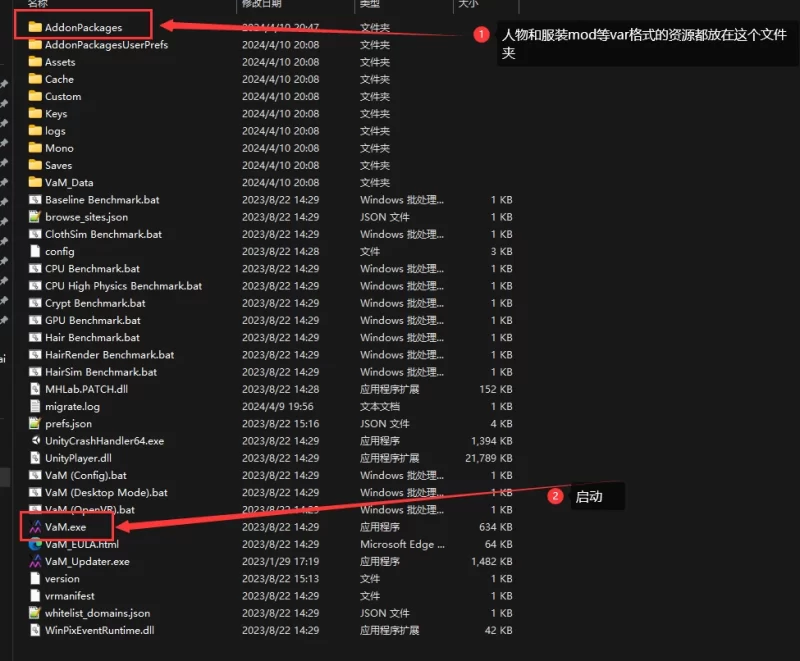The width and height of the screenshot is (800, 661).
Task: Click the browse_sites.json file icon
Action: click(35, 217)
